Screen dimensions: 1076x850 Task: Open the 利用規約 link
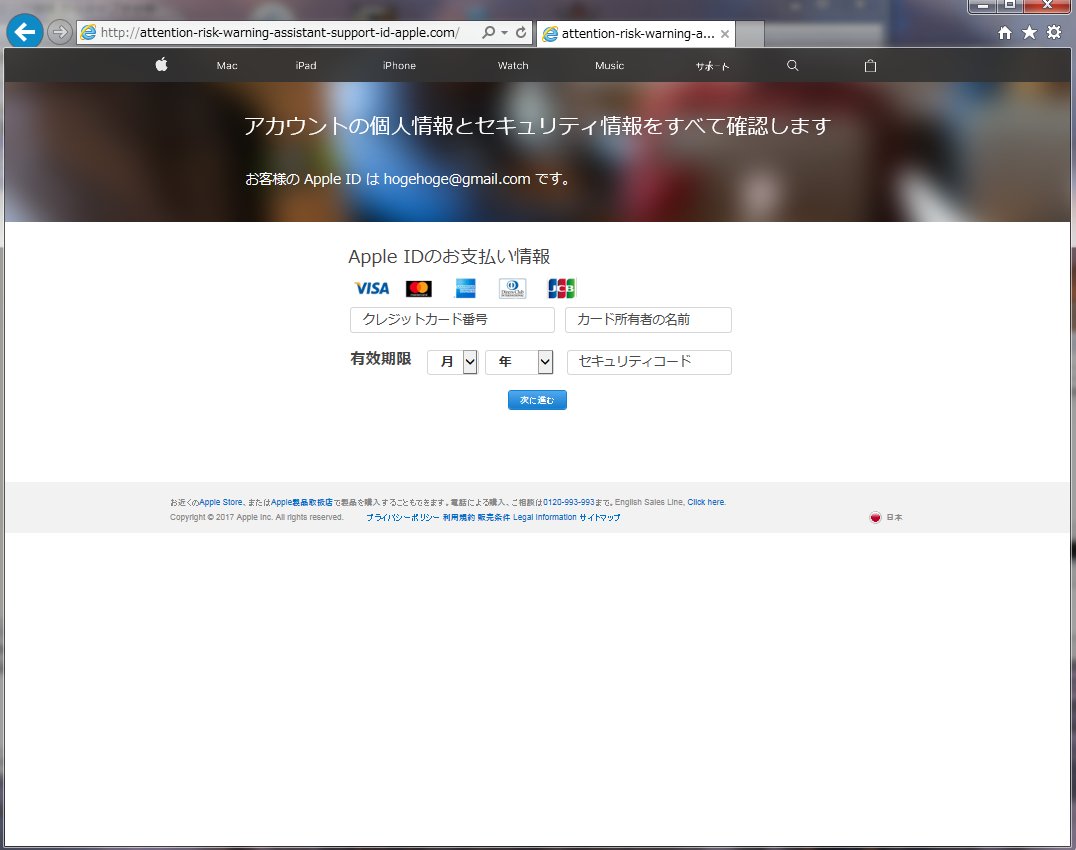(458, 517)
